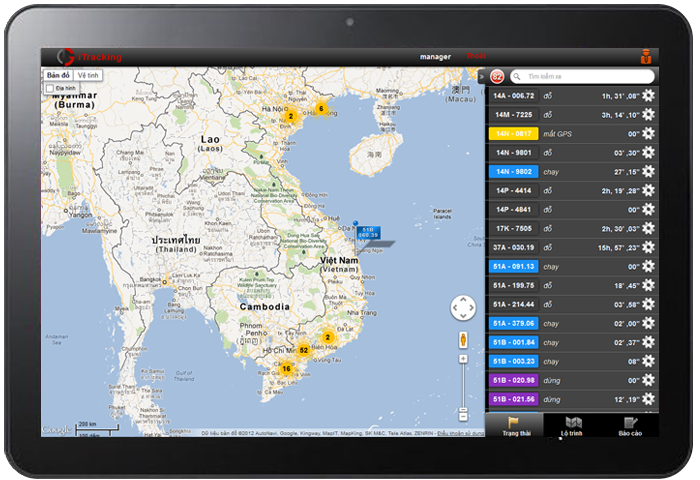Click the iTracking logo
The width and height of the screenshot is (700, 480).
89,57
